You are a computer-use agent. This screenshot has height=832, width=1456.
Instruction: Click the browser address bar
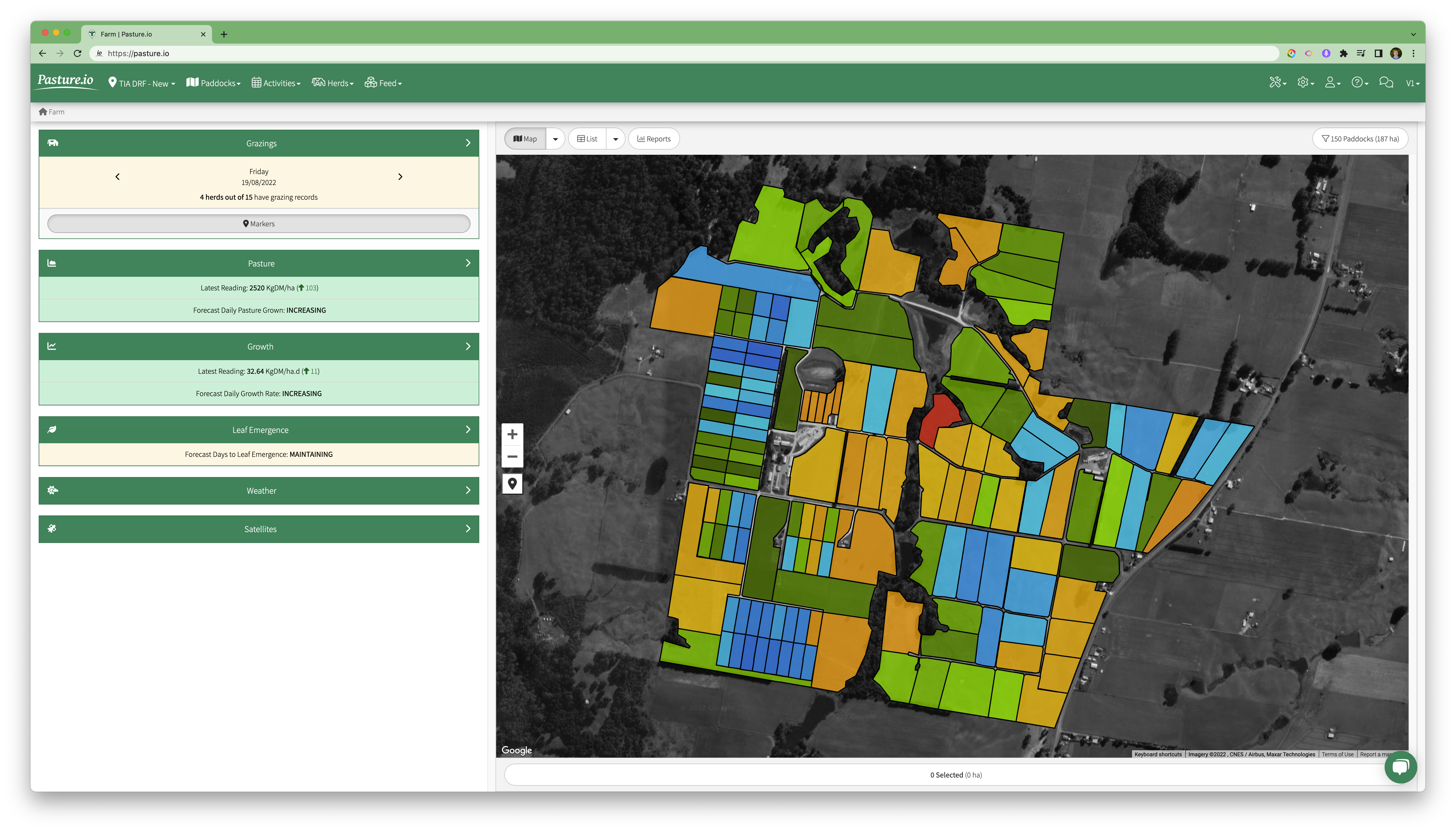[x=684, y=53]
